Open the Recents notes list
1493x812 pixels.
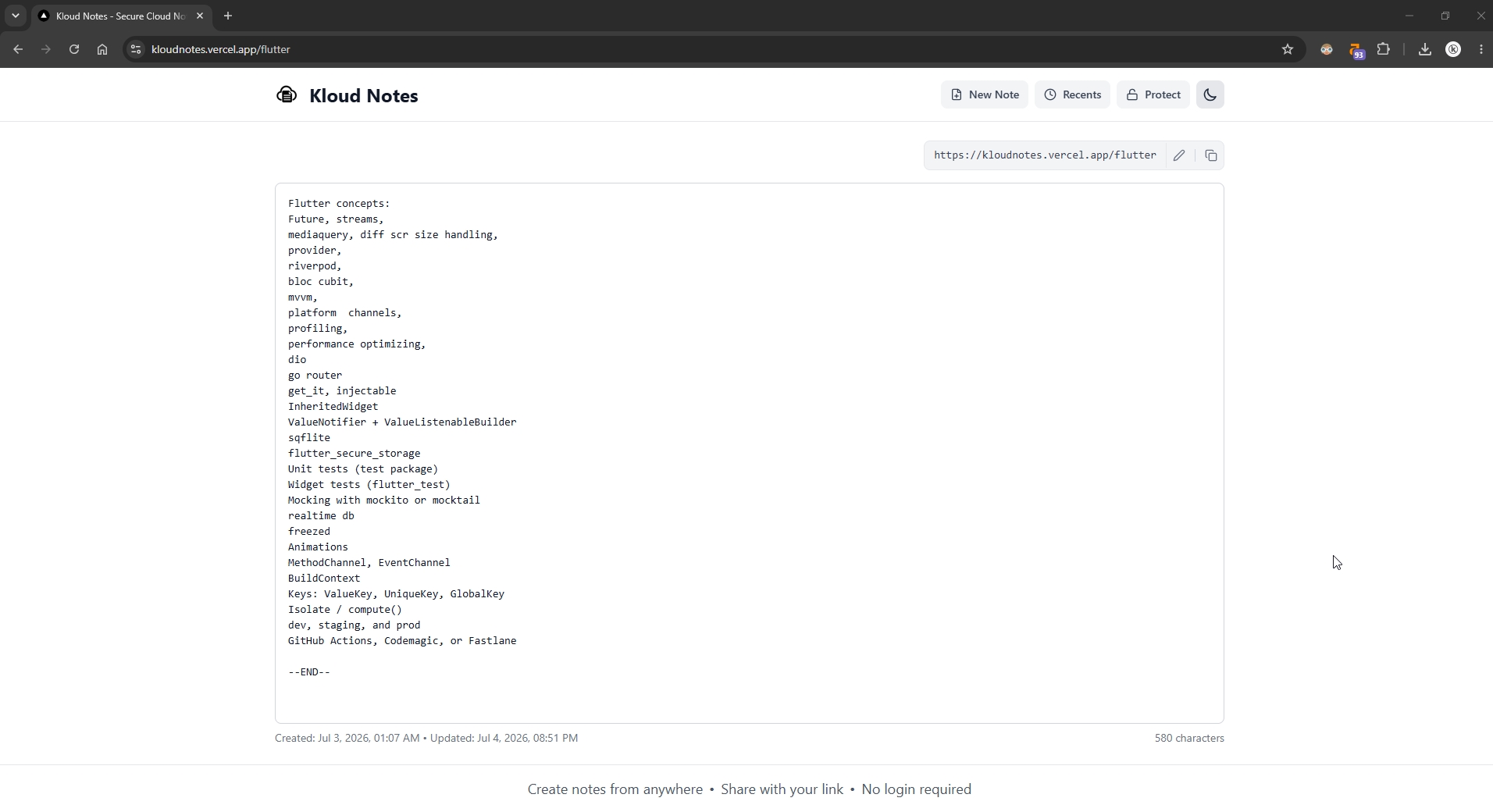click(1072, 94)
